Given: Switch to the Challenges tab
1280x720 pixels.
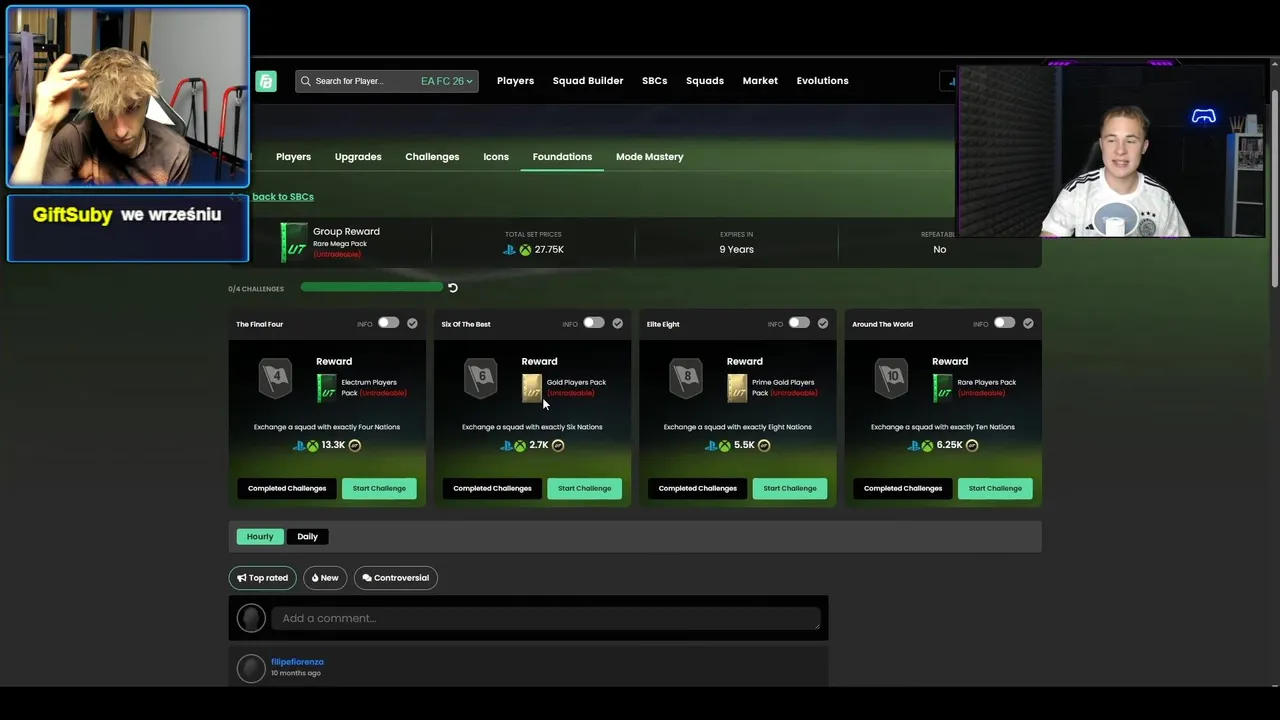Looking at the screenshot, I should click(x=432, y=157).
